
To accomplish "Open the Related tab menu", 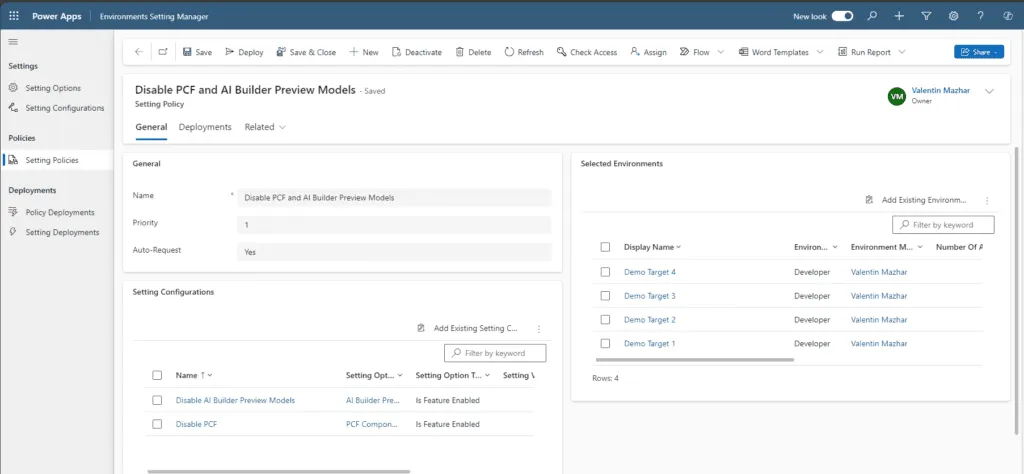I will [265, 127].
